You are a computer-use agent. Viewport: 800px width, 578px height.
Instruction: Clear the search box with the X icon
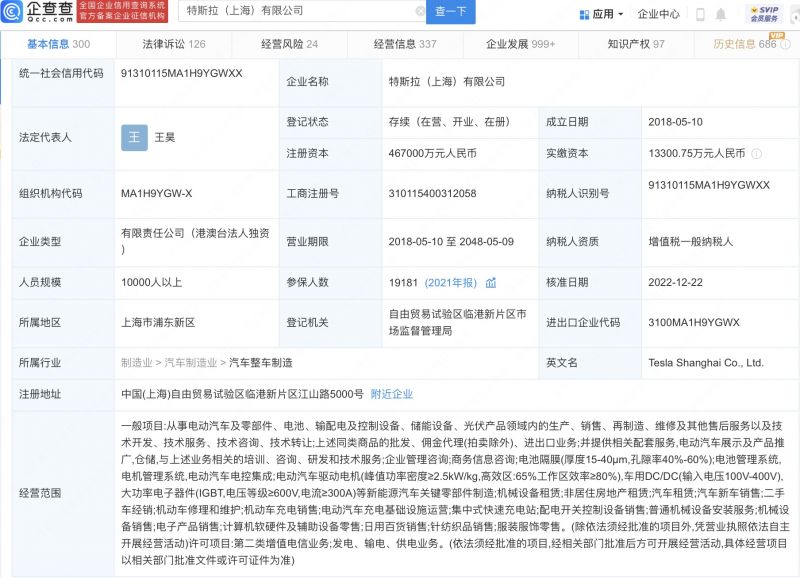(420, 11)
